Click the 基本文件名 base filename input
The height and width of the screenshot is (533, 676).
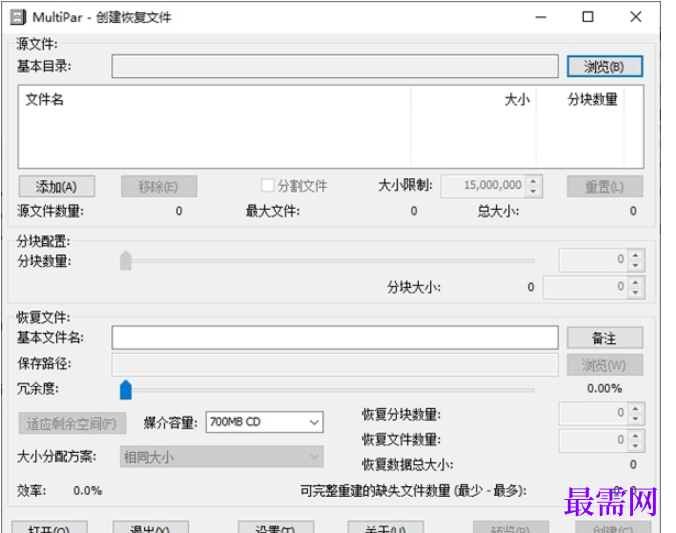pyautogui.click(x=335, y=337)
